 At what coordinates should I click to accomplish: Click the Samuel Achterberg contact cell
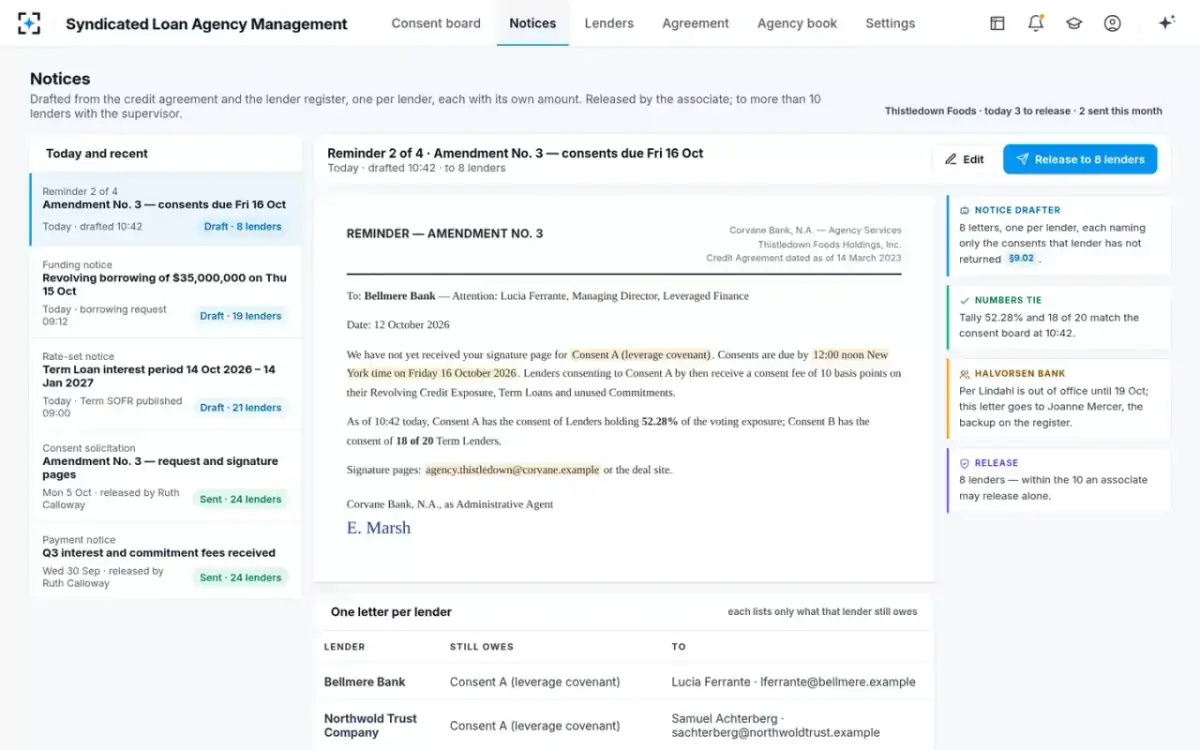(776, 725)
